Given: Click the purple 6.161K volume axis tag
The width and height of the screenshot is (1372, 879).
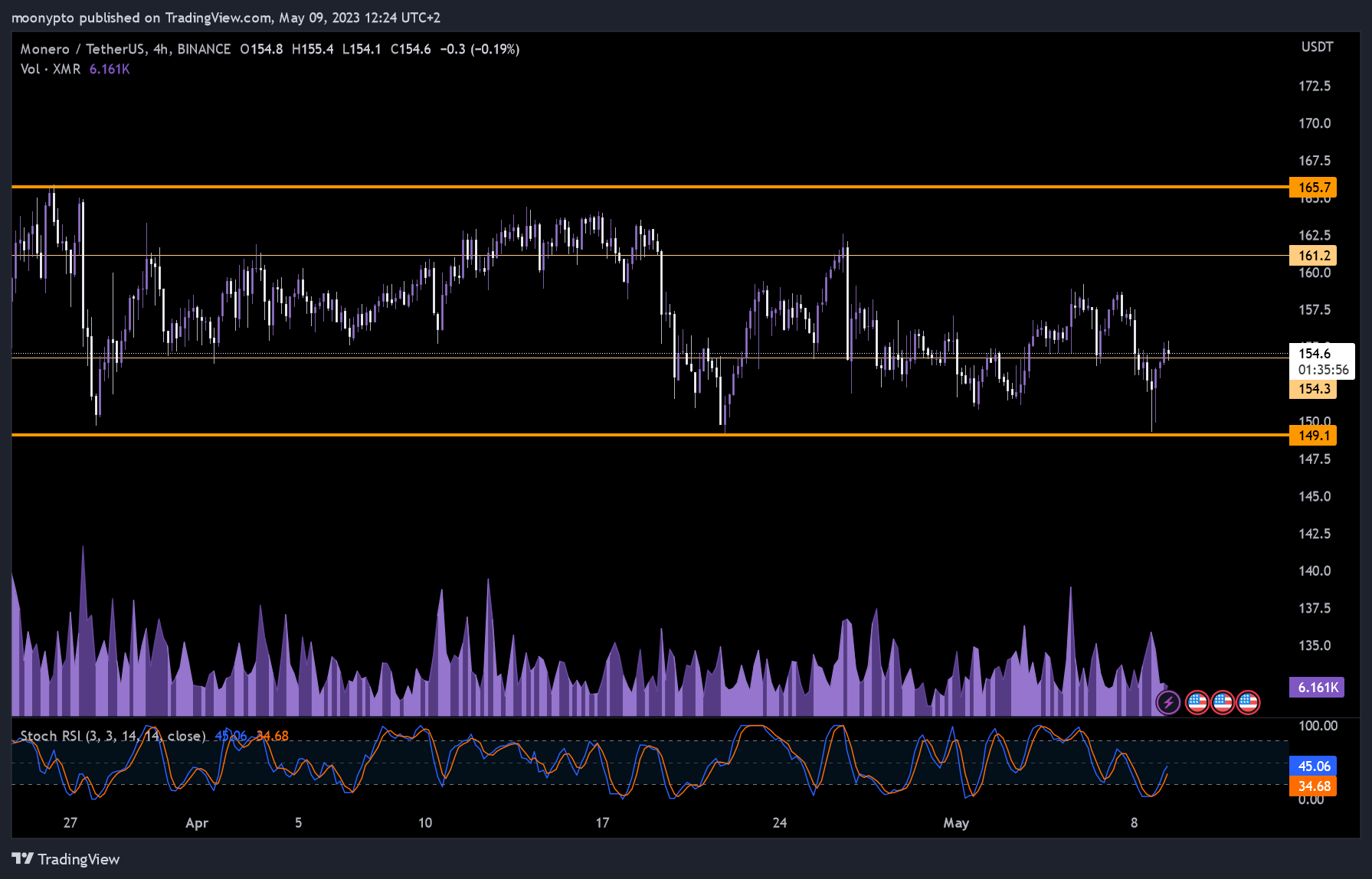Looking at the screenshot, I should click(x=1318, y=688).
